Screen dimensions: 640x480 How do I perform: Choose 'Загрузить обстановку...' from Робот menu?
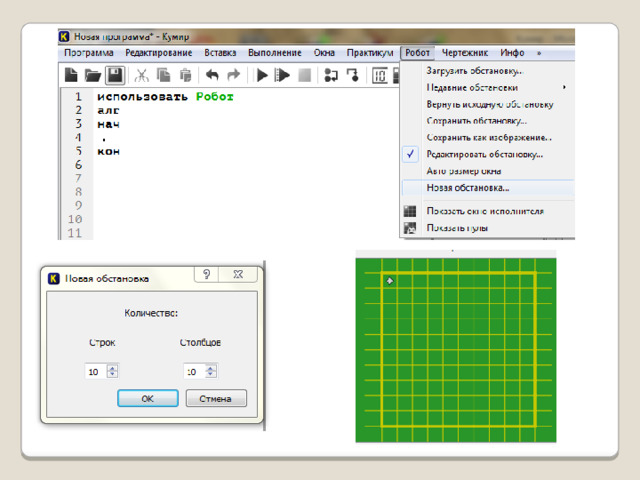pyautogui.click(x=475, y=71)
